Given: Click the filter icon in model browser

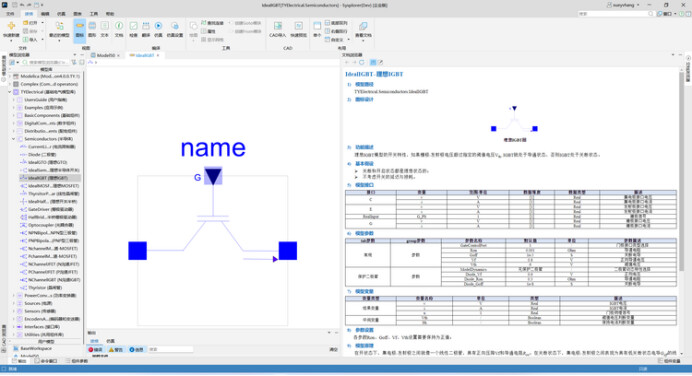Looking at the screenshot, I should tap(74, 62).
